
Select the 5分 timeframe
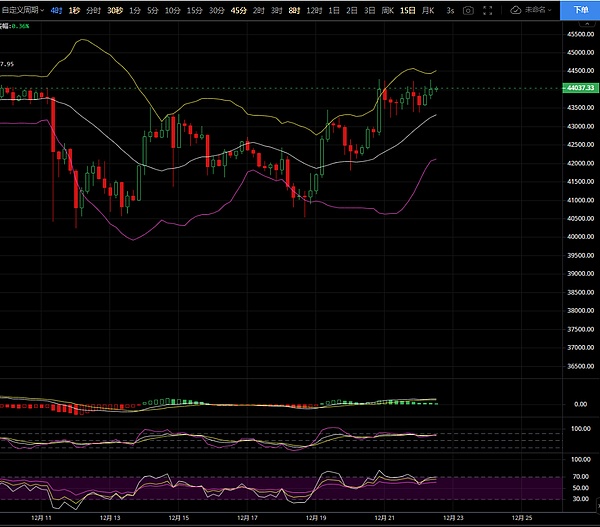(x=152, y=9)
